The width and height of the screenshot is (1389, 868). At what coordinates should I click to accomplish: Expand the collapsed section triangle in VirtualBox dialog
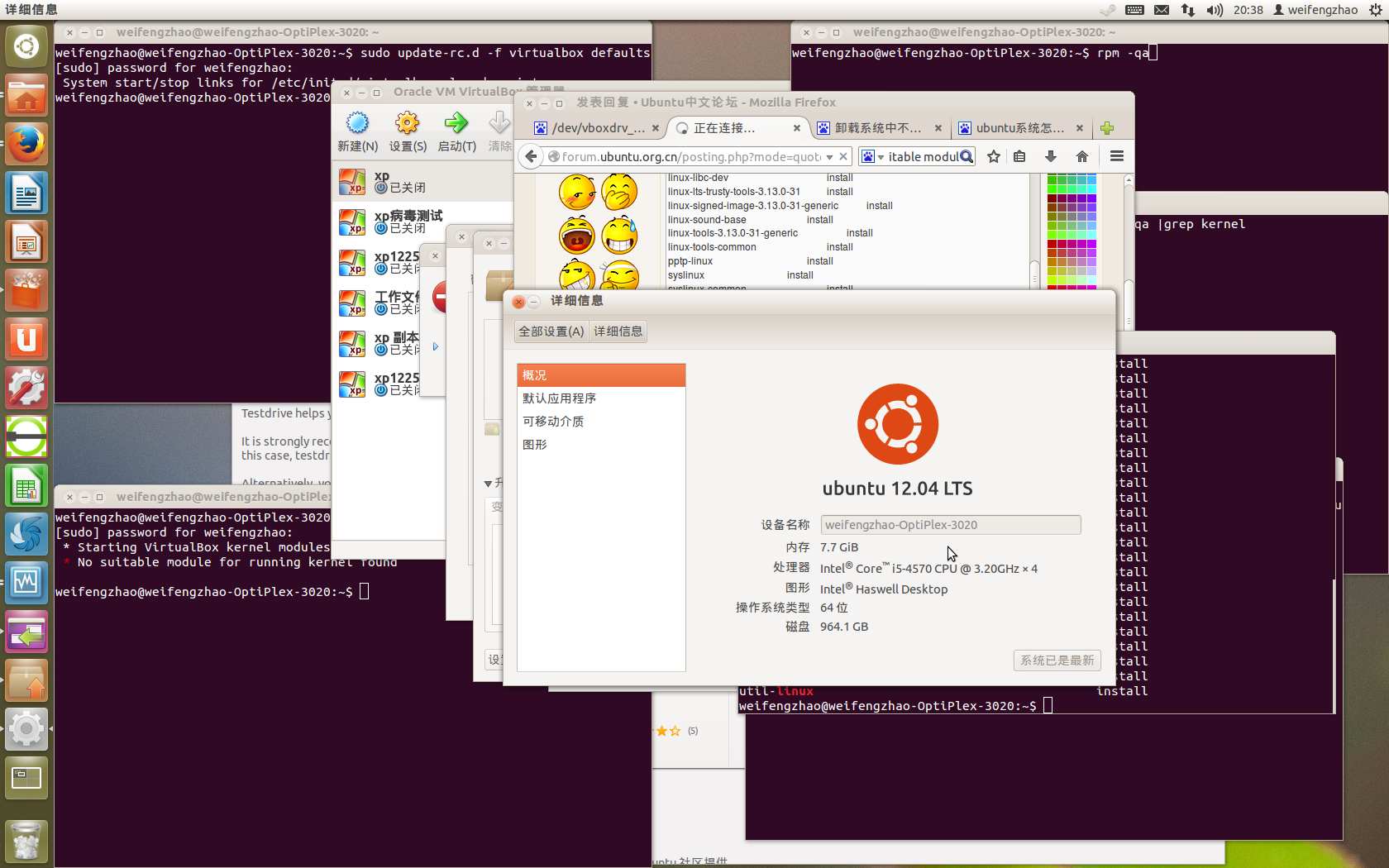pyautogui.click(x=488, y=484)
